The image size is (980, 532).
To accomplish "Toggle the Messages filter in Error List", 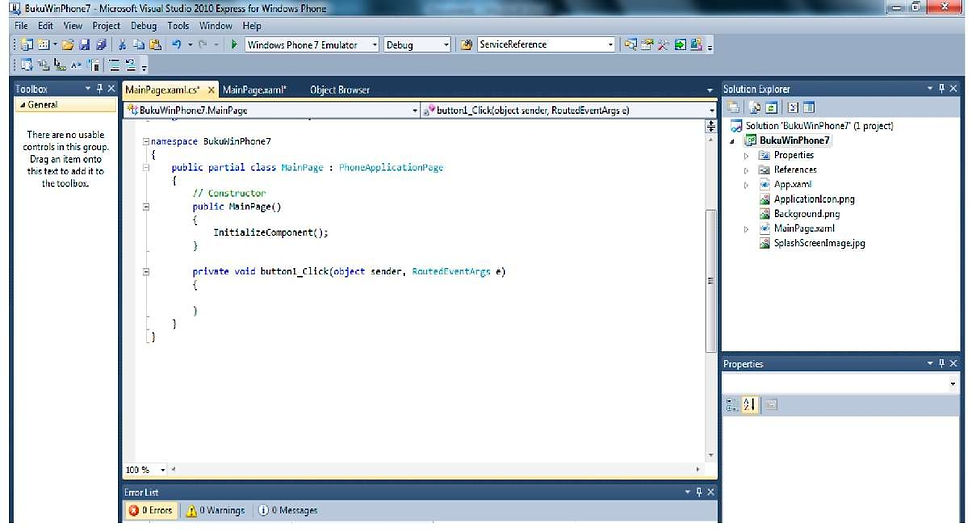I will 288,511.
